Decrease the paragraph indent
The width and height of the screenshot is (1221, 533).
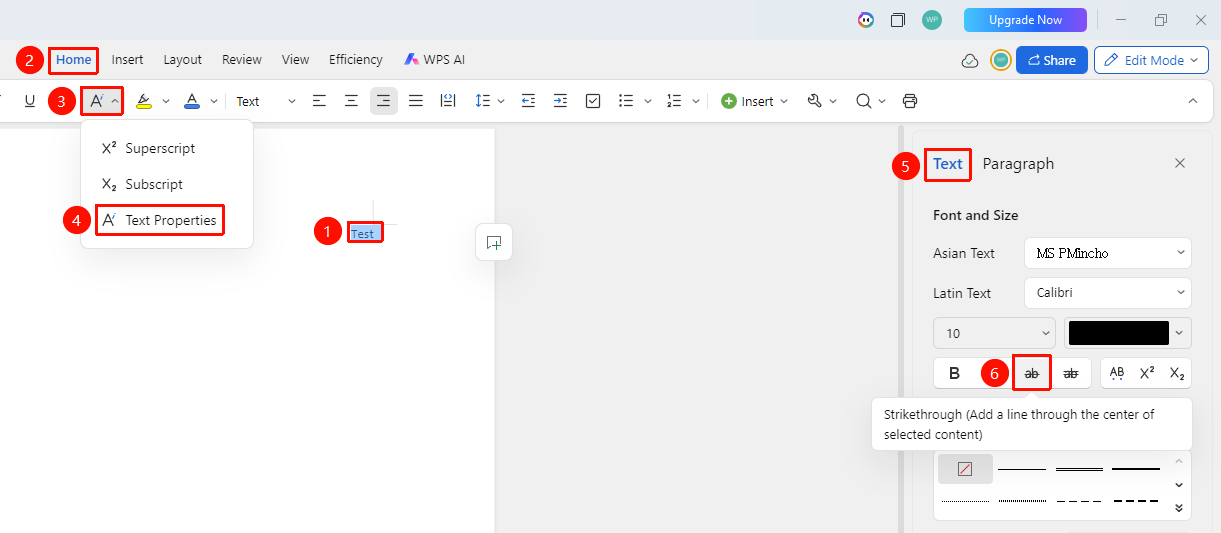pyautogui.click(x=529, y=101)
